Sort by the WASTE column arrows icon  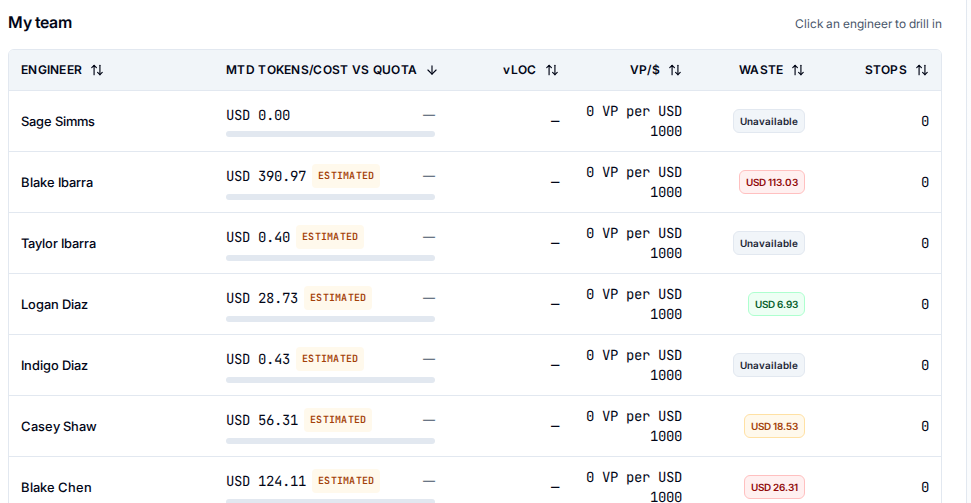pos(798,70)
